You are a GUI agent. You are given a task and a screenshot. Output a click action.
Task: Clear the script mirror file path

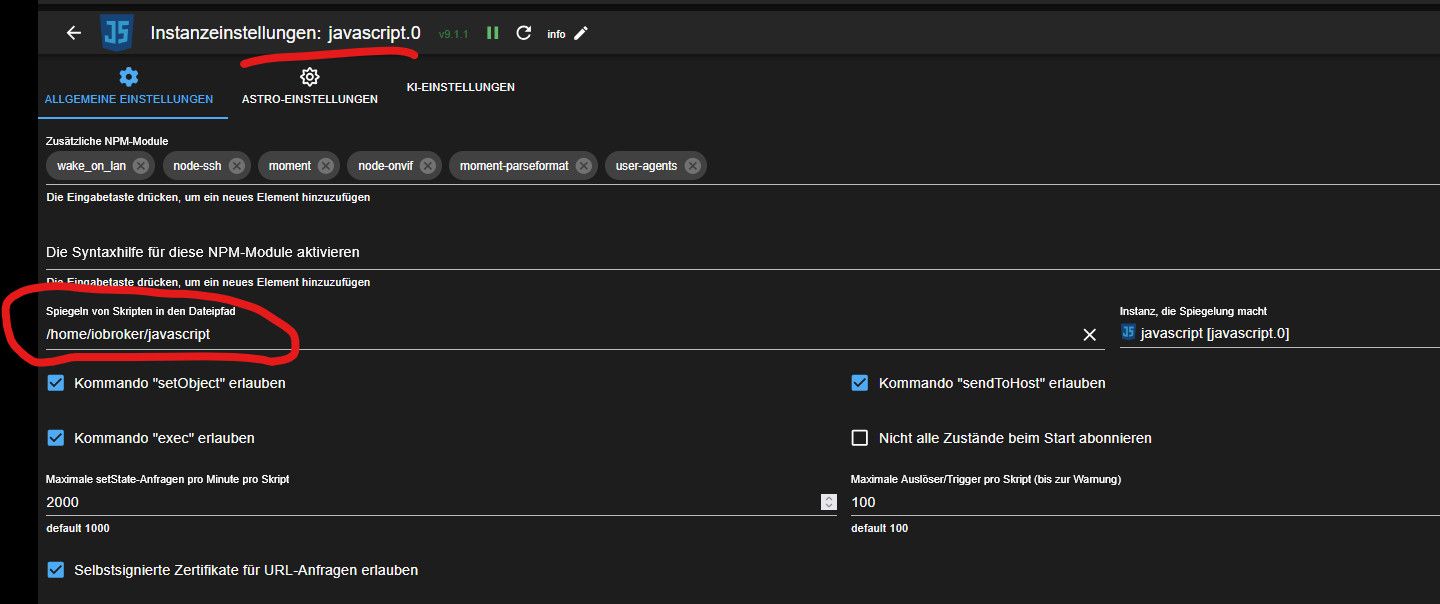click(x=1090, y=335)
